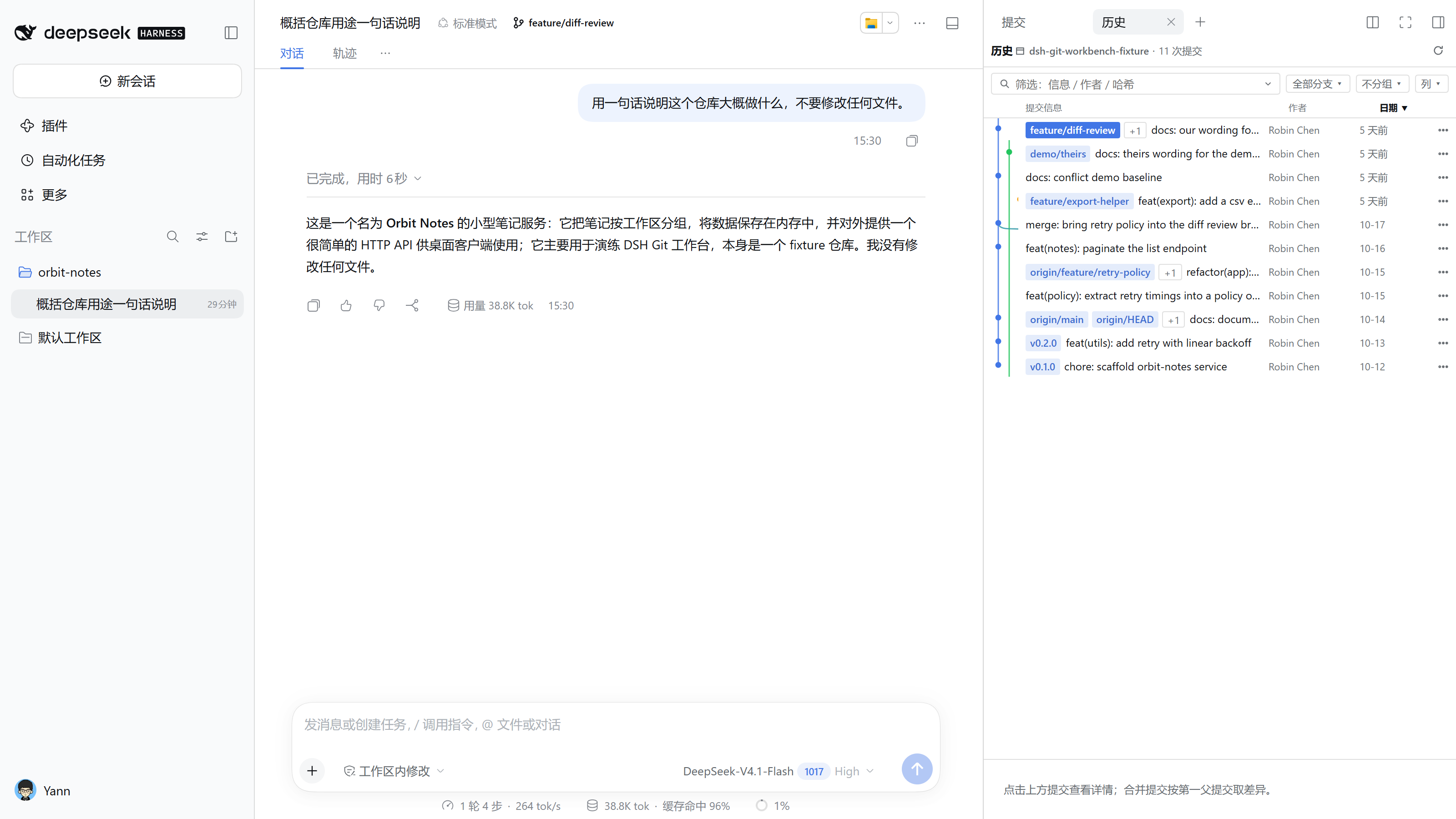Screen dimensions: 1456x819
Task: Split the right panel into columns
Action: click(x=1372, y=22)
